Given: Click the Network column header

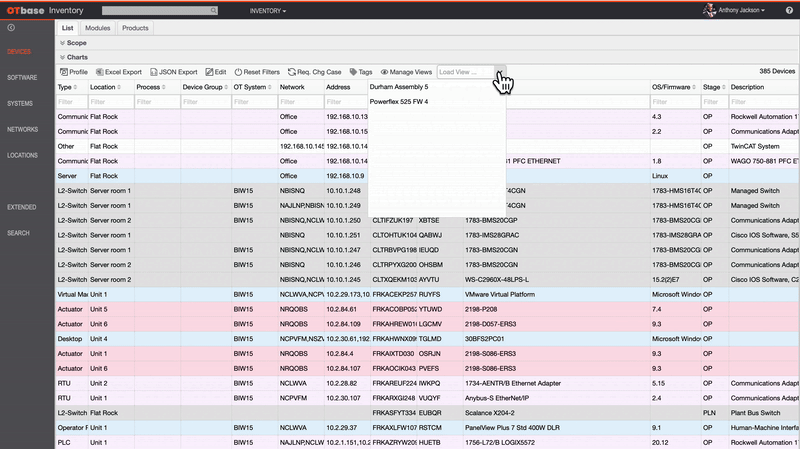Looking at the screenshot, I should (x=292, y=87).
